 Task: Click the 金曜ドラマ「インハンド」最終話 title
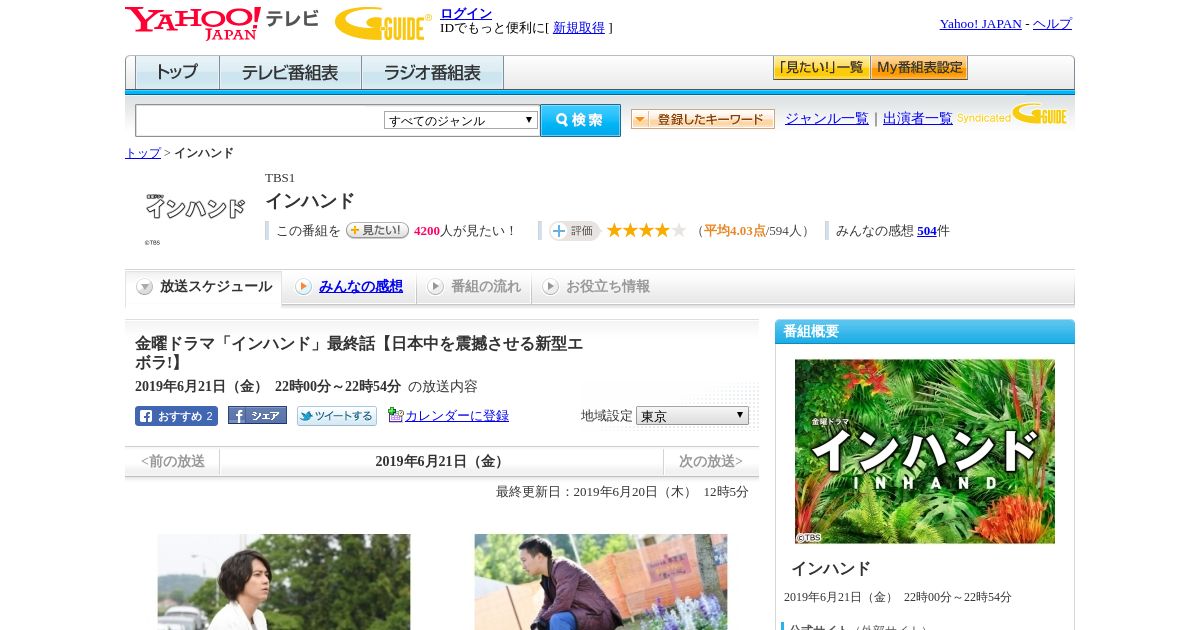coord(359,353)
